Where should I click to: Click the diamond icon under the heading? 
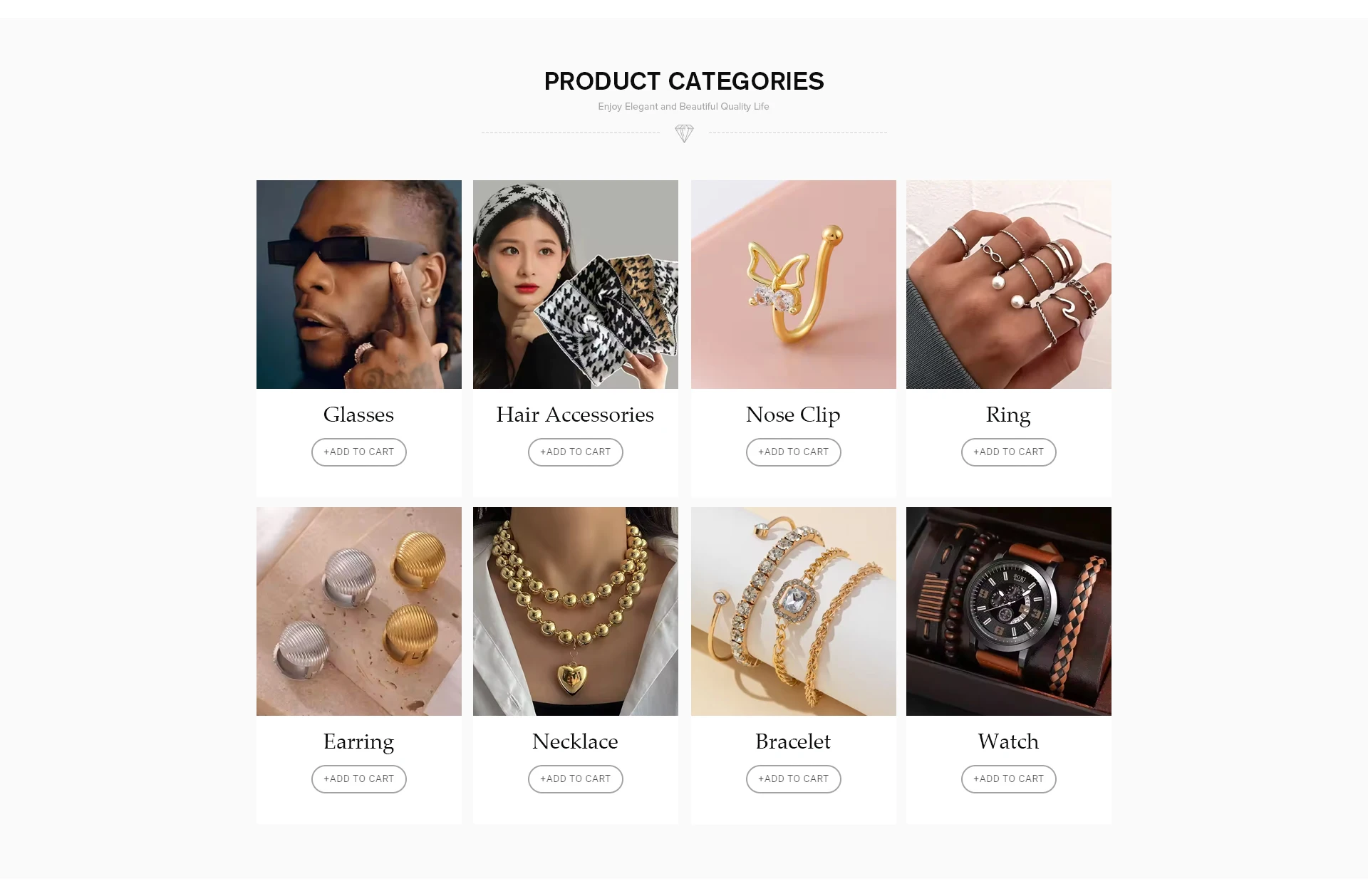tap(684, 133)
